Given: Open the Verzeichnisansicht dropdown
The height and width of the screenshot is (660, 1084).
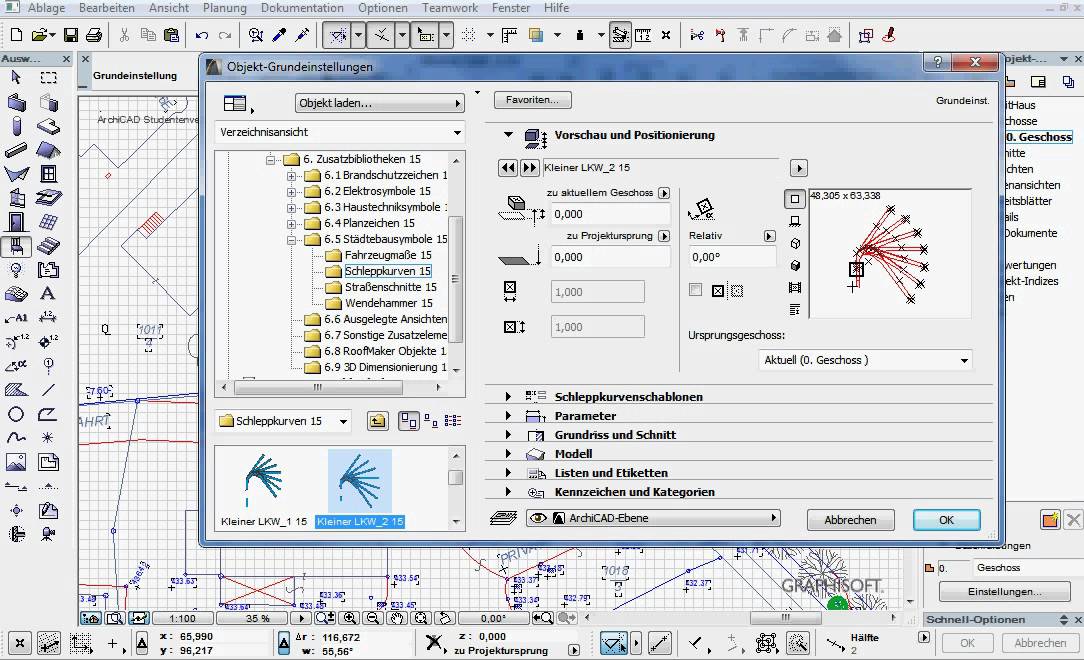Looking at the screenshot, I should click(339, 132).
